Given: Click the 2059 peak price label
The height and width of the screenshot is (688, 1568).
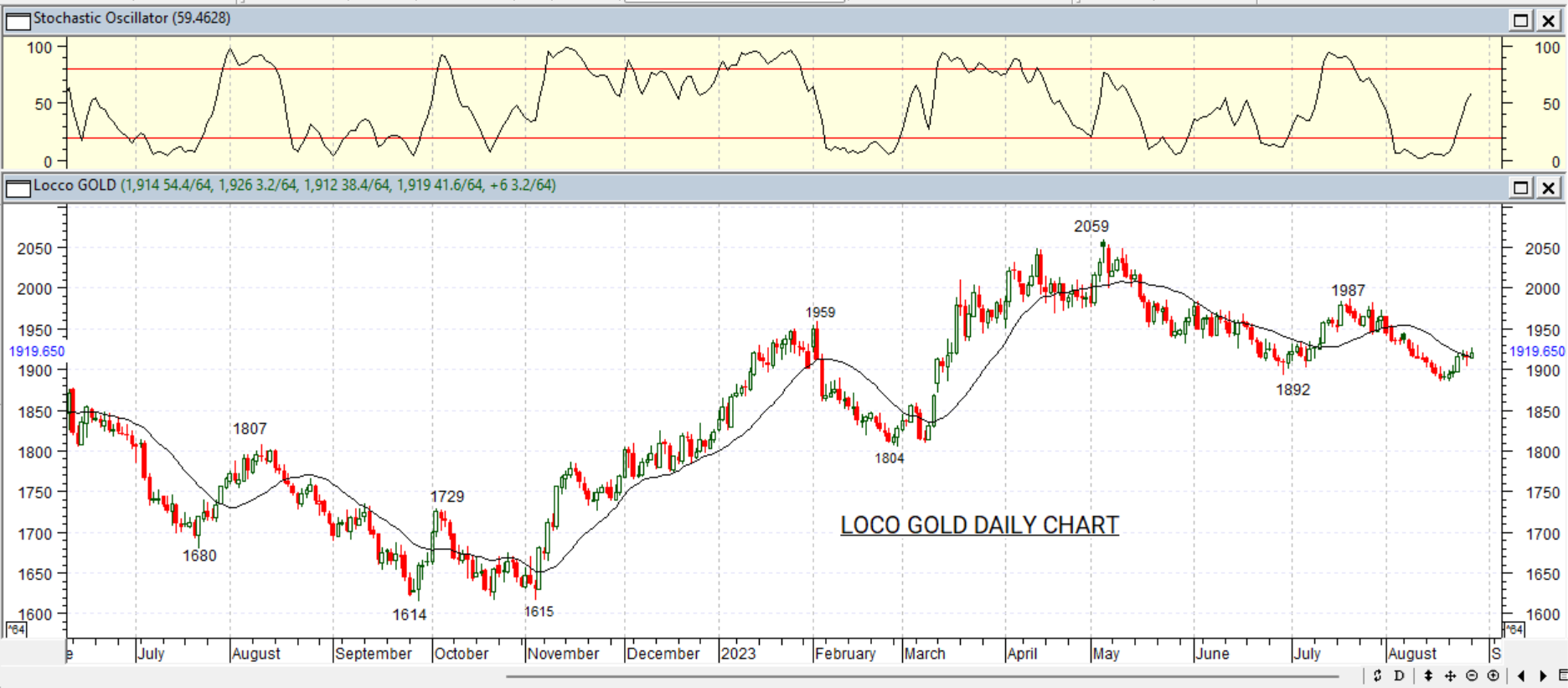Looking at the screenshot, I should click(x=1091, y=226).
